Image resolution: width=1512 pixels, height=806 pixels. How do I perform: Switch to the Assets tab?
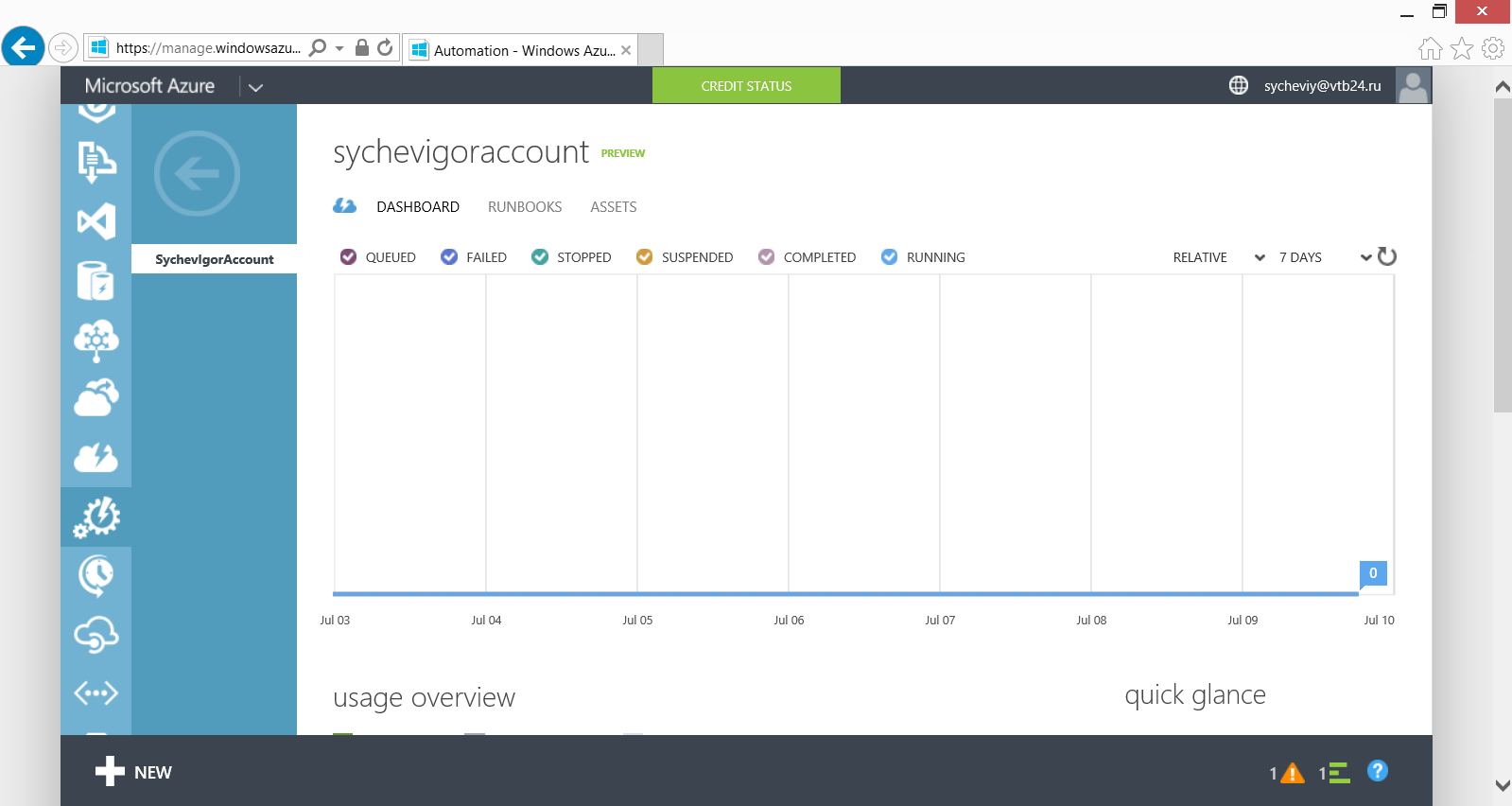pos(614,207)
